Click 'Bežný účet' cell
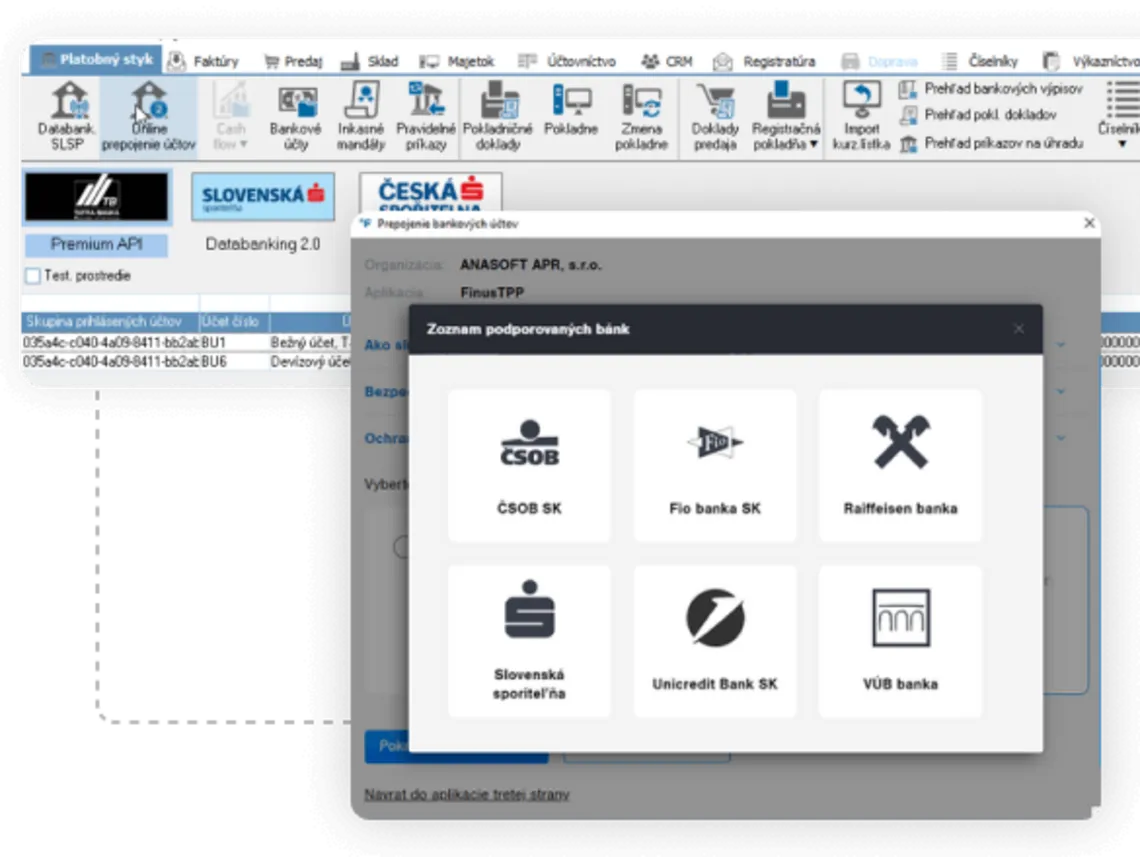Screen dimensions: 1140x857 310,342
